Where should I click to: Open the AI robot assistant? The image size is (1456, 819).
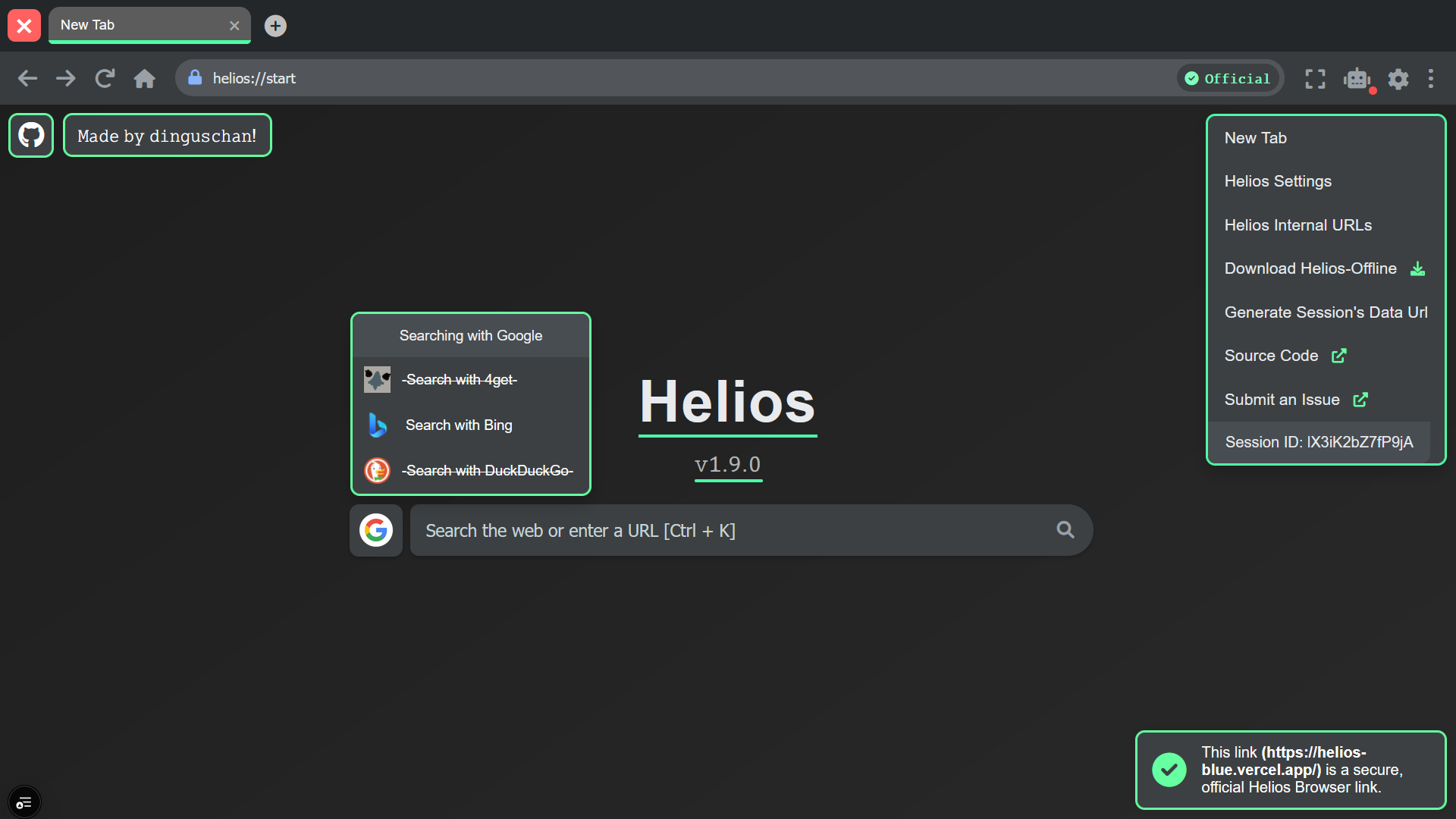pos(1357,78)
